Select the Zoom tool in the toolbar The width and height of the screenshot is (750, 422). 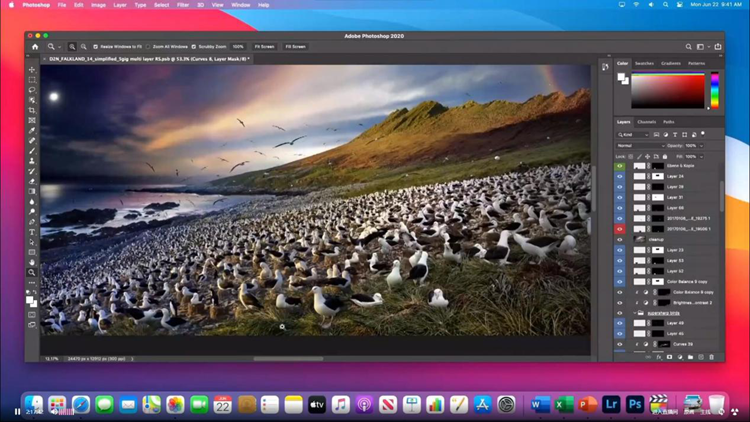(x=32, y=272)
